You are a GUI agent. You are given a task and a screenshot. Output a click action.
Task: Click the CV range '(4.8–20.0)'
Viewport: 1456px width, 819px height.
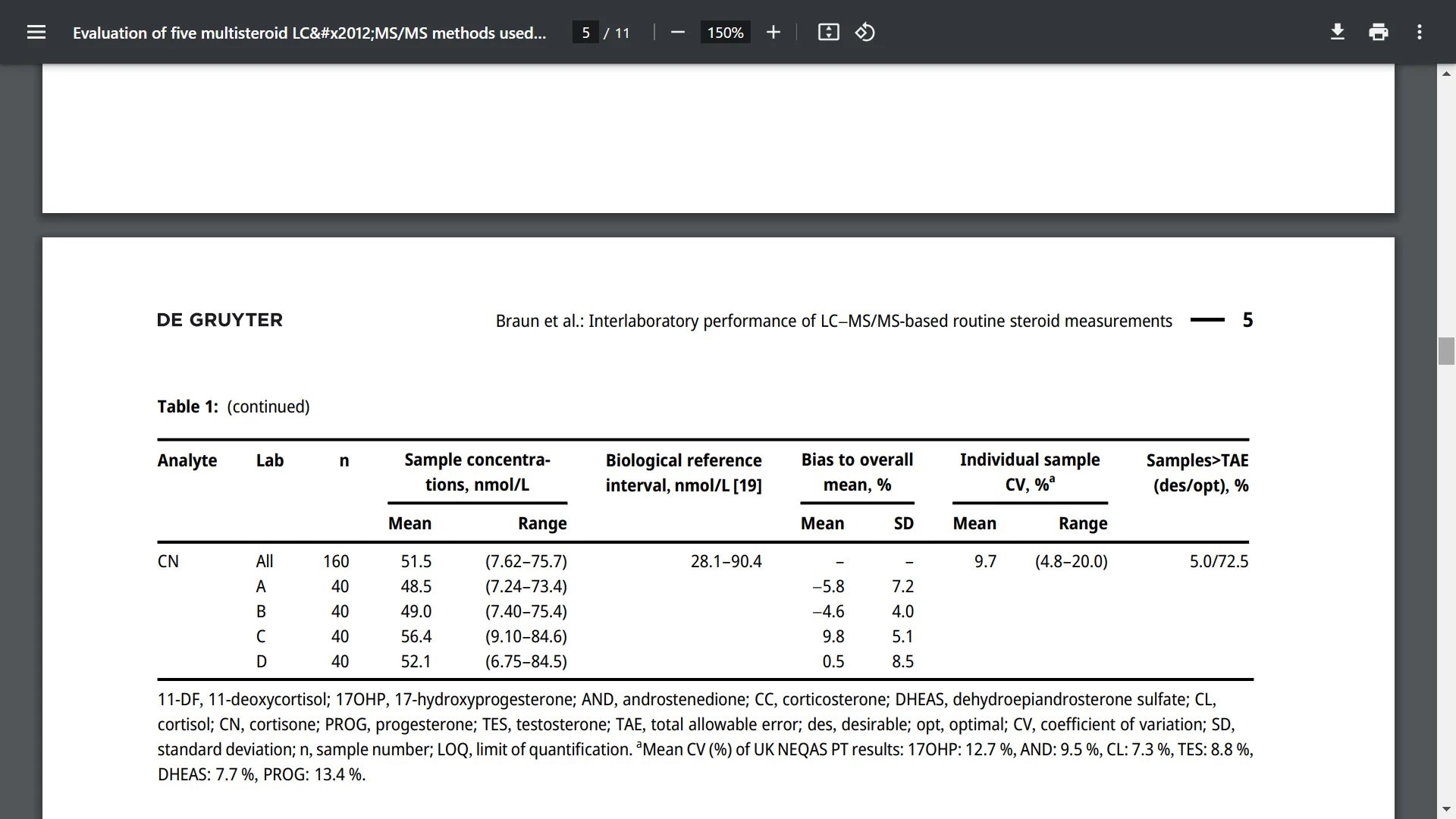click(1071, 561)
